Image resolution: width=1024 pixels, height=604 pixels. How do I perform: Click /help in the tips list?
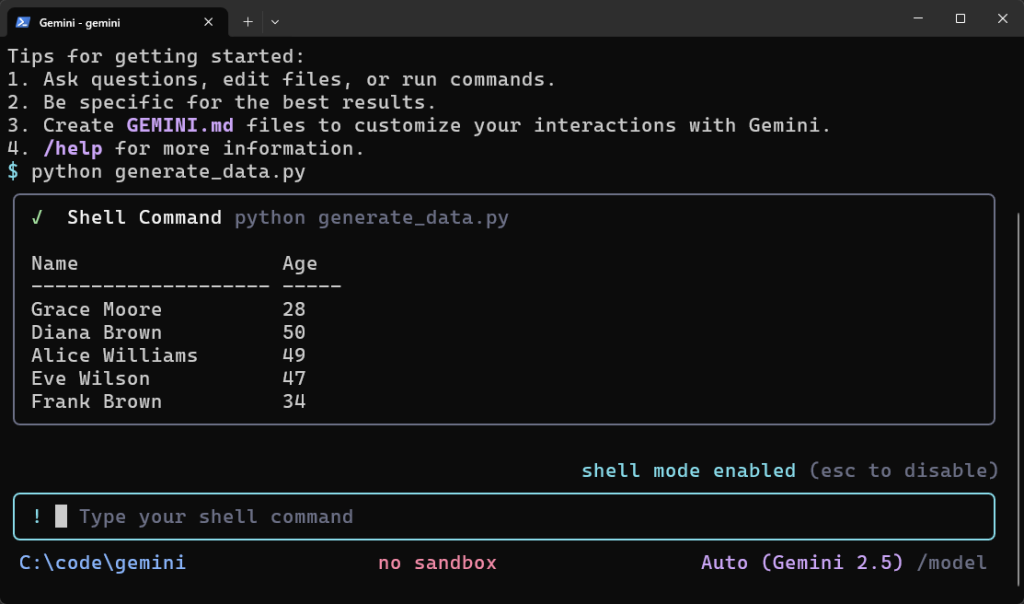(x=75, y=148)
